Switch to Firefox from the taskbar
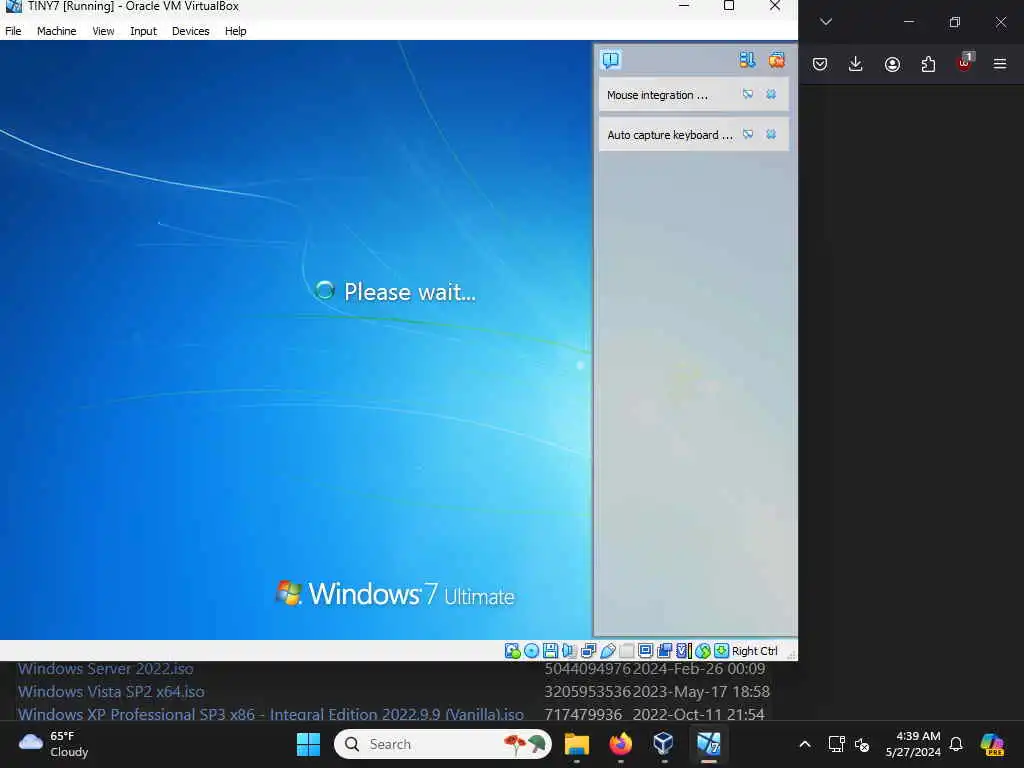Screen dimensions: 1024x768 coord(620,744)
